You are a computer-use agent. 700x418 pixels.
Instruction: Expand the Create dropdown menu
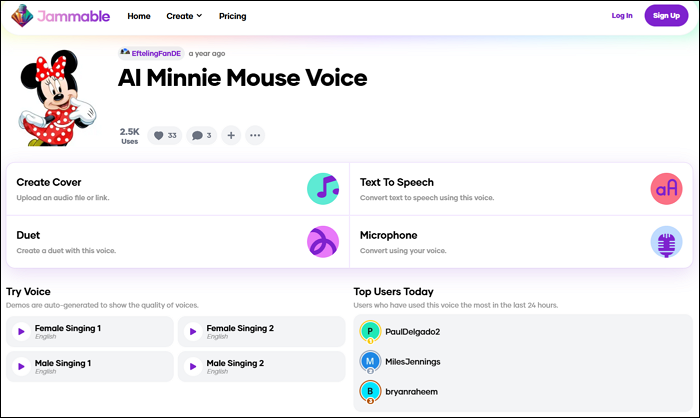coord(184,16)
